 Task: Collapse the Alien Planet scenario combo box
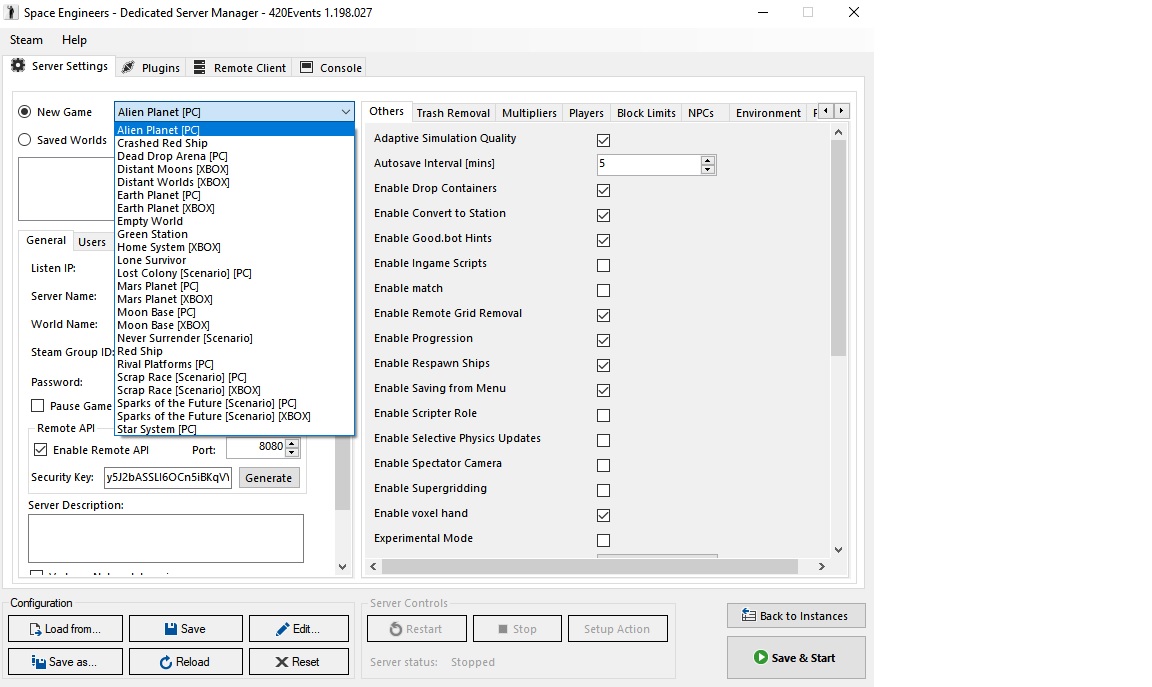pos(345,112)
